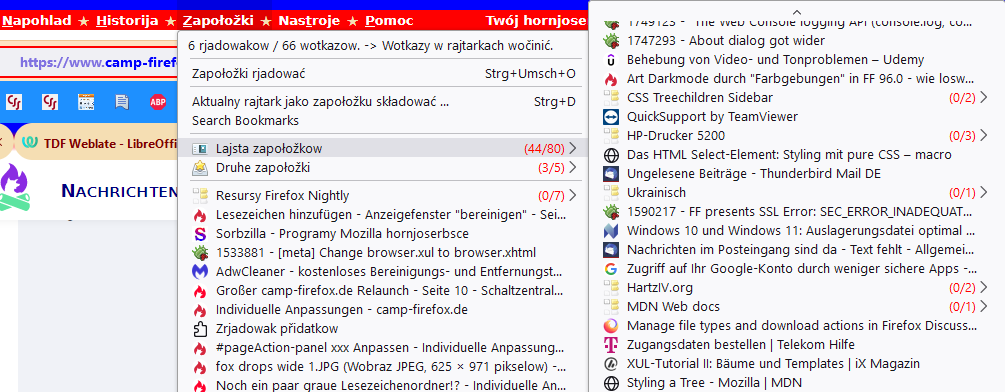
Task: Expand HP-Drucker 5200 folder arrow
Action: (984, 136)
